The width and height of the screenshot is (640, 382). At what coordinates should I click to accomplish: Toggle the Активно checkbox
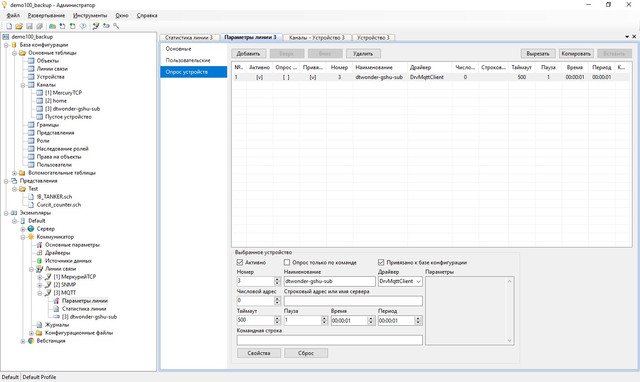[x=240, y=262]
